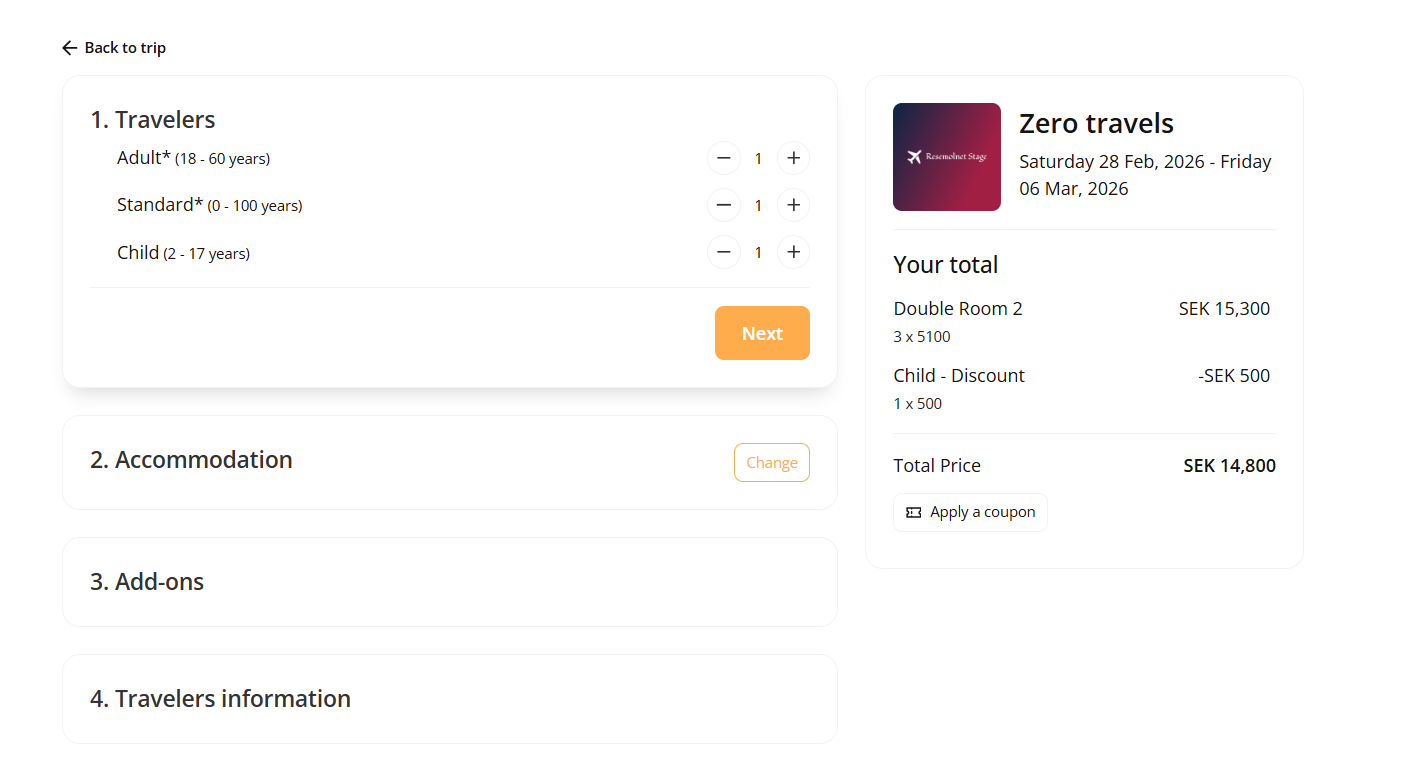Add one more Child traveler
Viewport: 1423px width, 760px height.
793,252
